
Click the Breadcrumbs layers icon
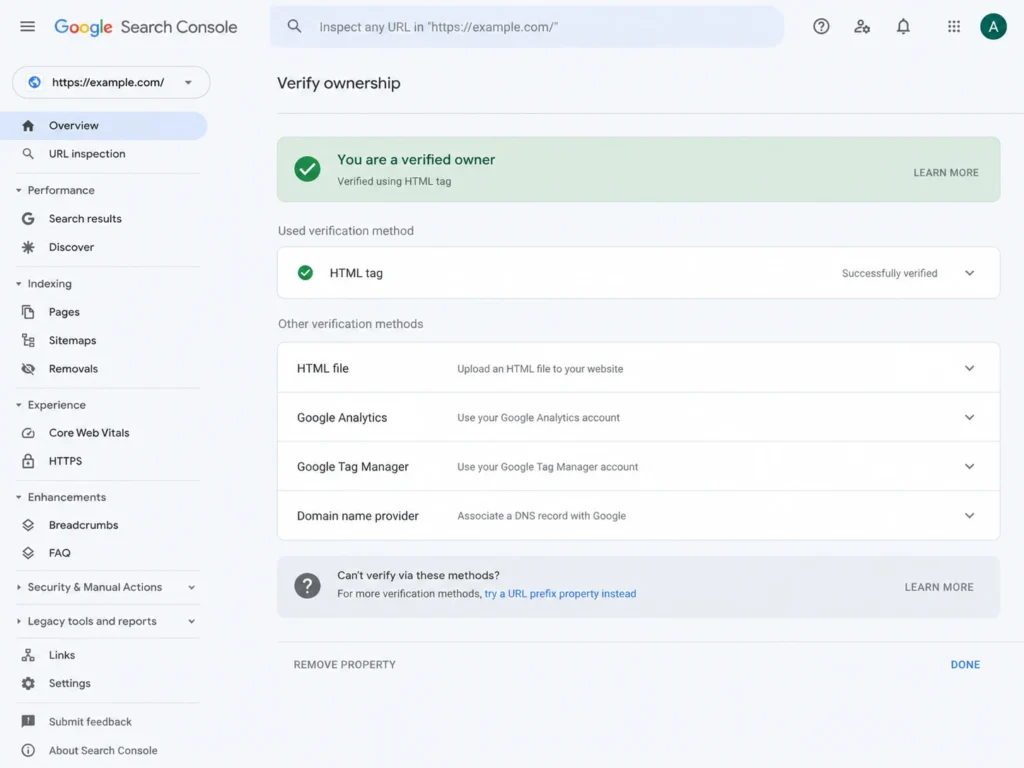(28, 525)
